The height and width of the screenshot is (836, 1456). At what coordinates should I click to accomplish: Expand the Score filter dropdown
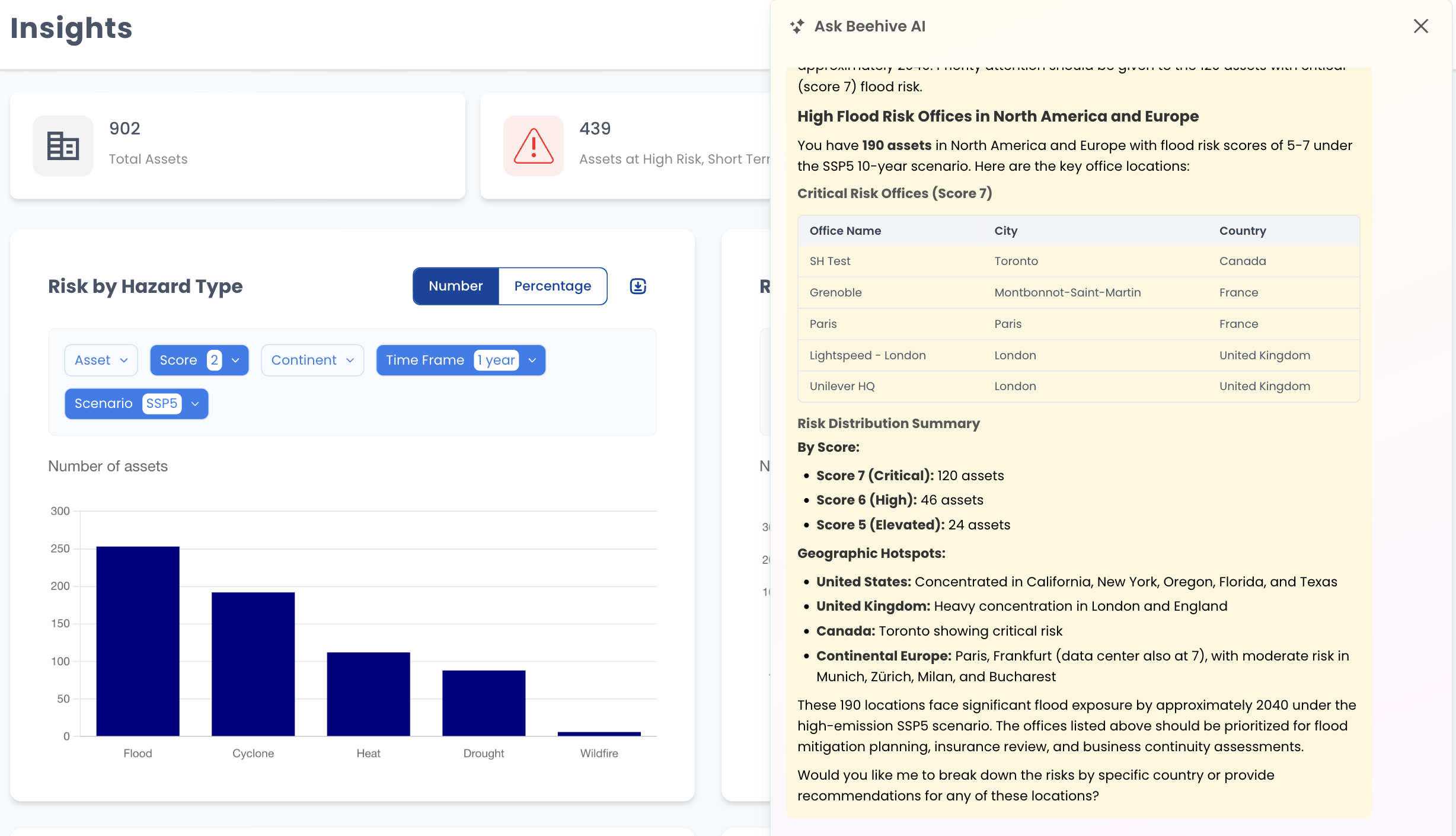tap(199, 360)
